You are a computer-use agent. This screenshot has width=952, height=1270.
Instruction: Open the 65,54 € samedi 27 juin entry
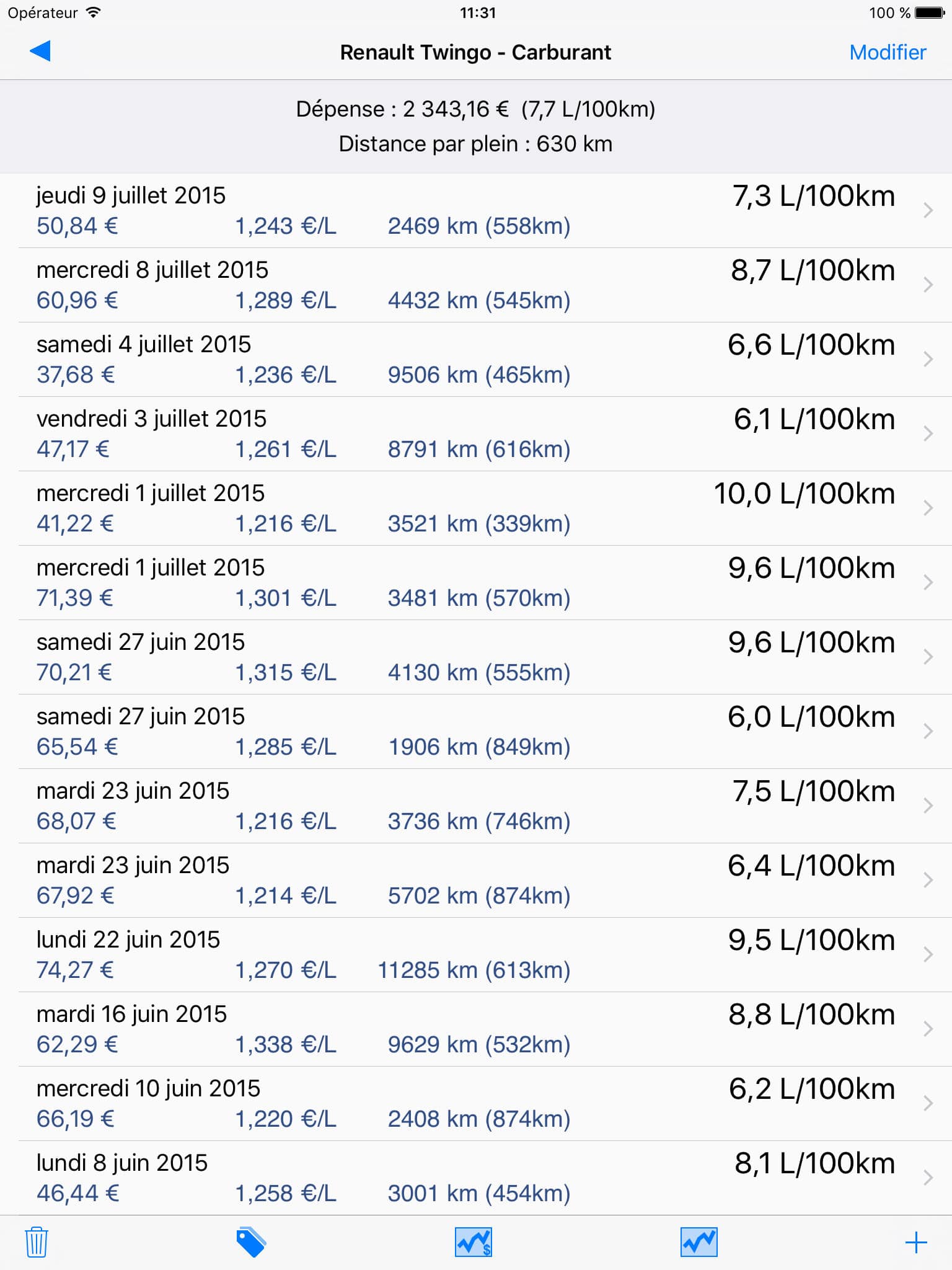click(x=476, y=732)
